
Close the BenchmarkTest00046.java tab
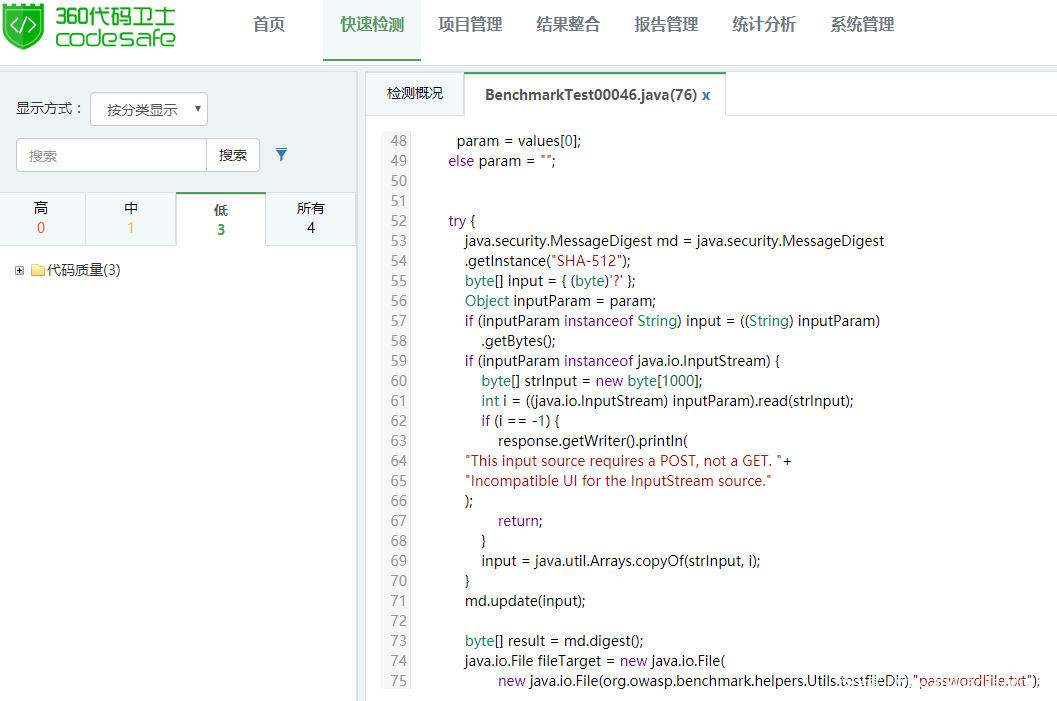coord(706,95)
